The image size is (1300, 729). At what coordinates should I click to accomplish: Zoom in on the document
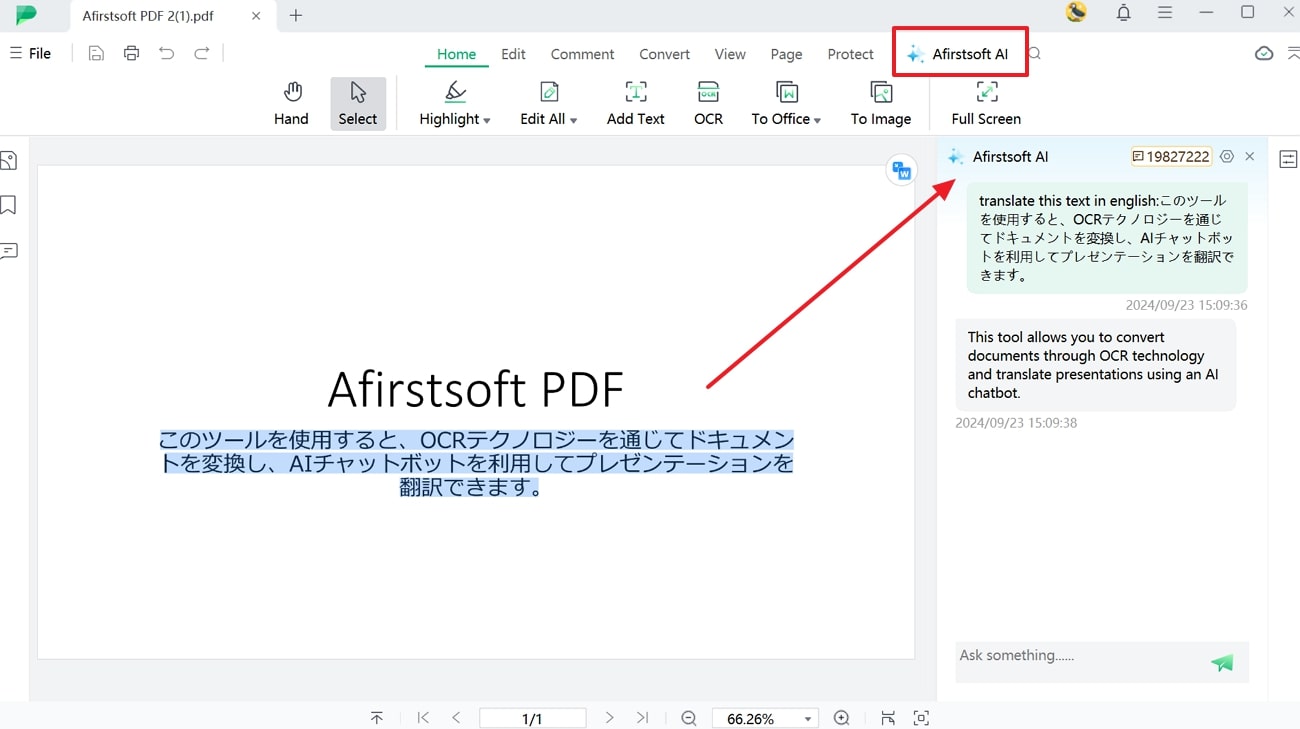(x=842, y=718)
